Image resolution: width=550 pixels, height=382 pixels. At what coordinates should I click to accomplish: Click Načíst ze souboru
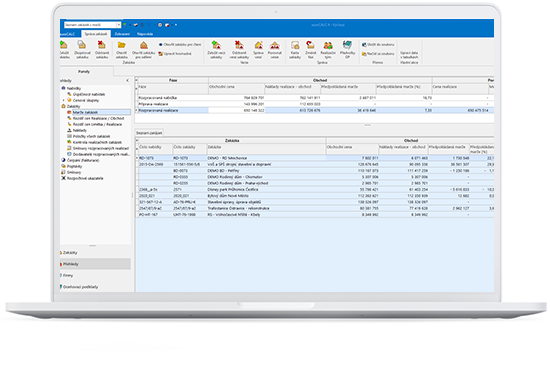378,54
